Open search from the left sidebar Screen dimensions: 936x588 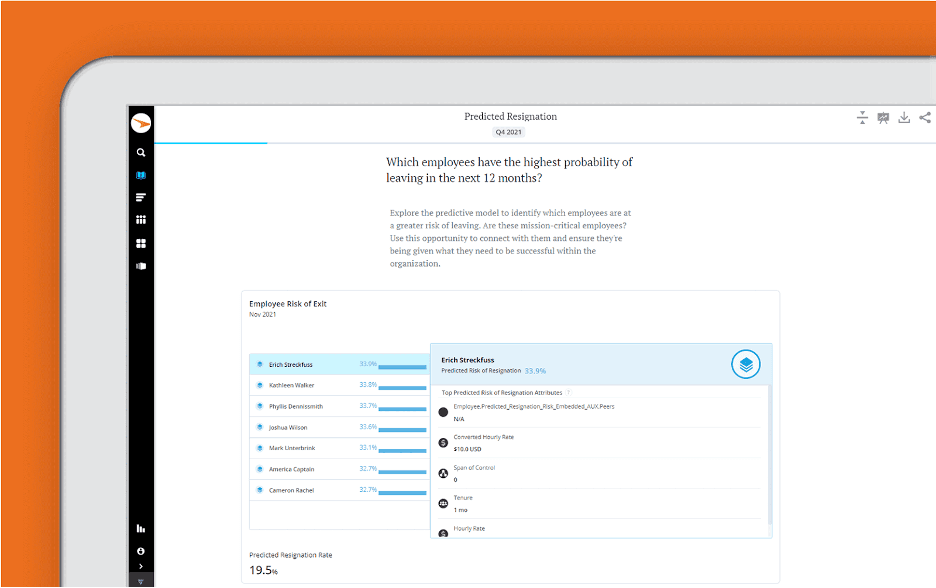pos(141,153)
